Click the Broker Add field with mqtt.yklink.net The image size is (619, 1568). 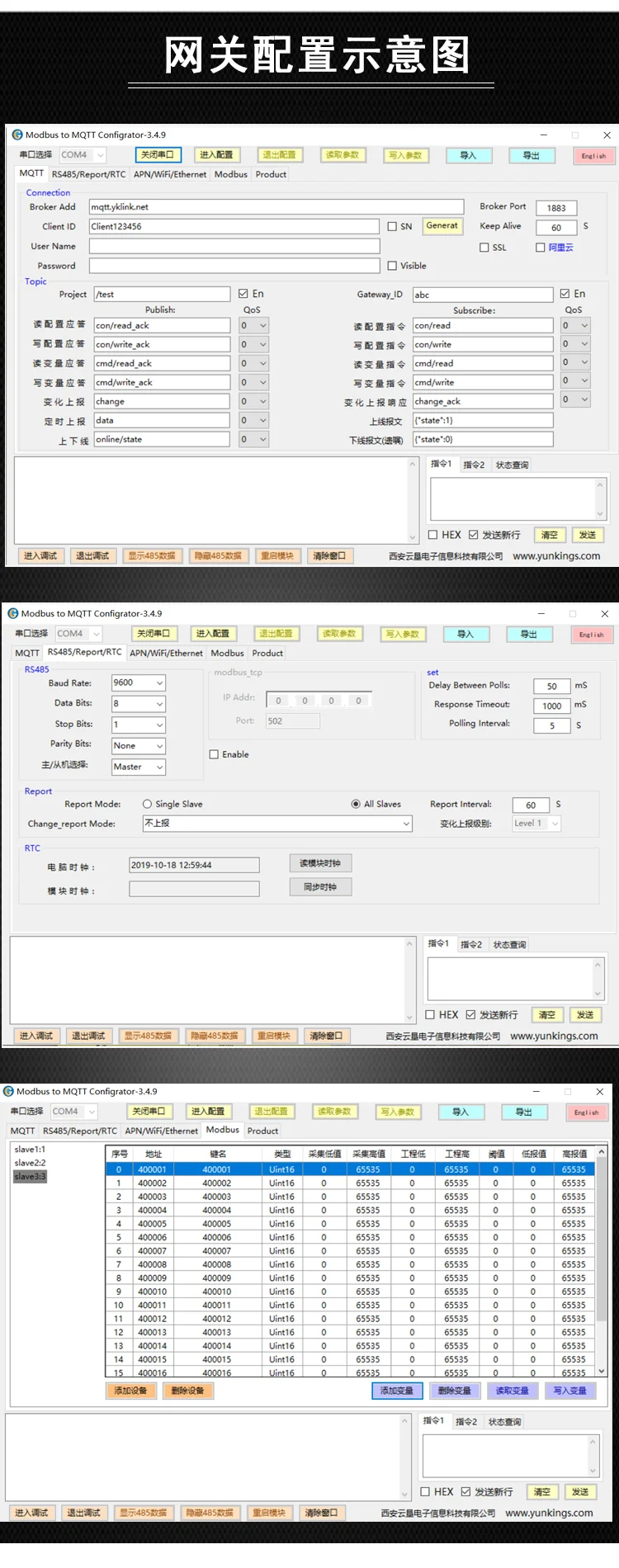276,207
